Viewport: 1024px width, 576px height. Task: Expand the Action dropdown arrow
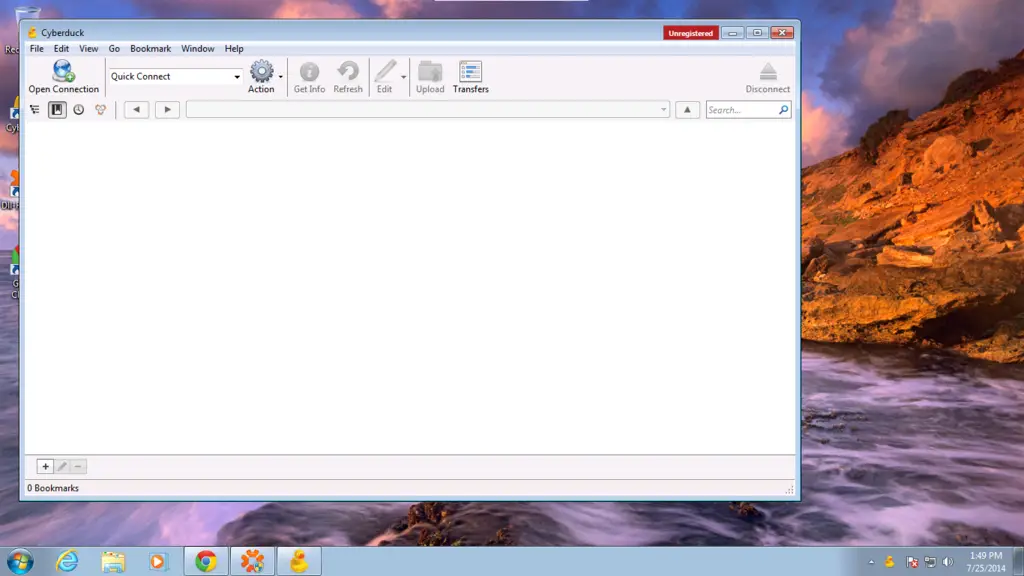point(281,77)
